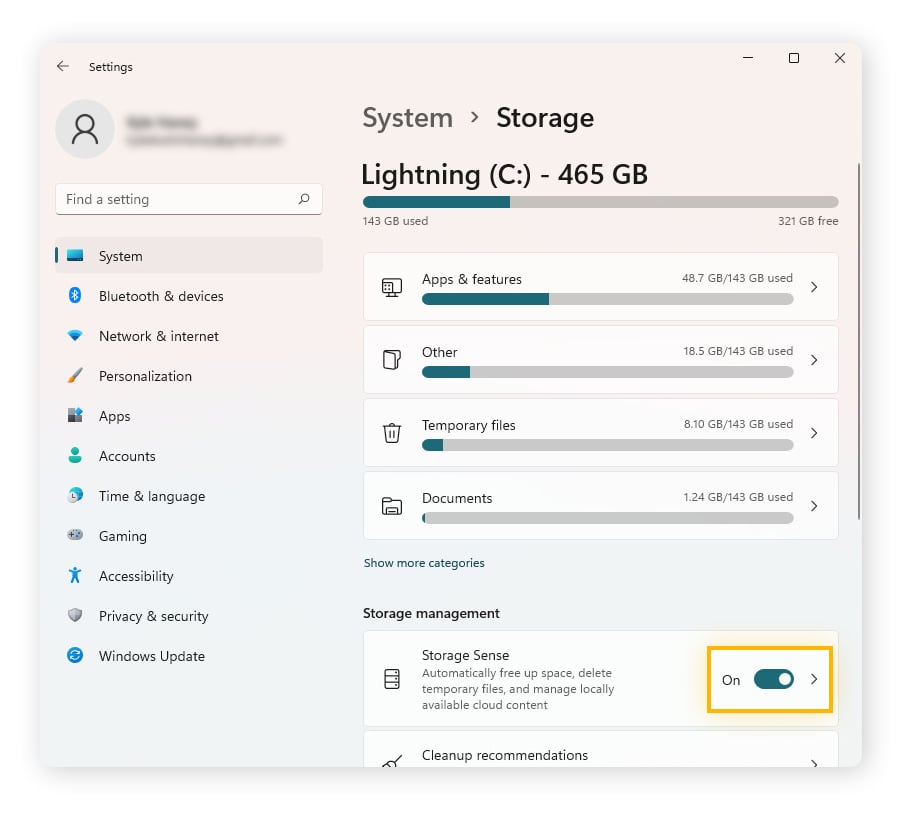Click the Windows Update icon
The width and height of the screenshot is (908, 813).
[77, 656]
